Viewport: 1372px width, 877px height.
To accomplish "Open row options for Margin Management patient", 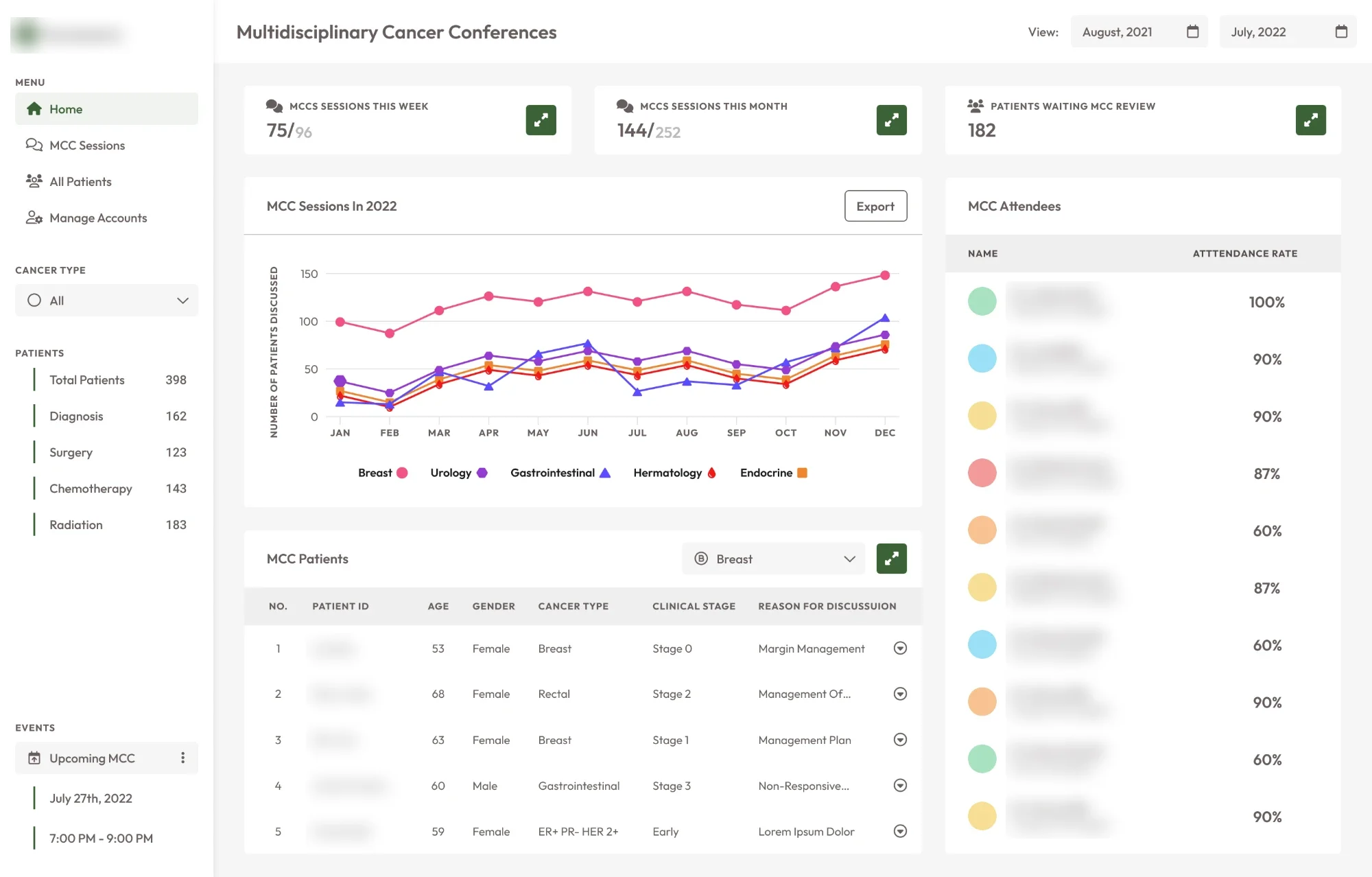I will pyautogui.click(x=901, y=648).
